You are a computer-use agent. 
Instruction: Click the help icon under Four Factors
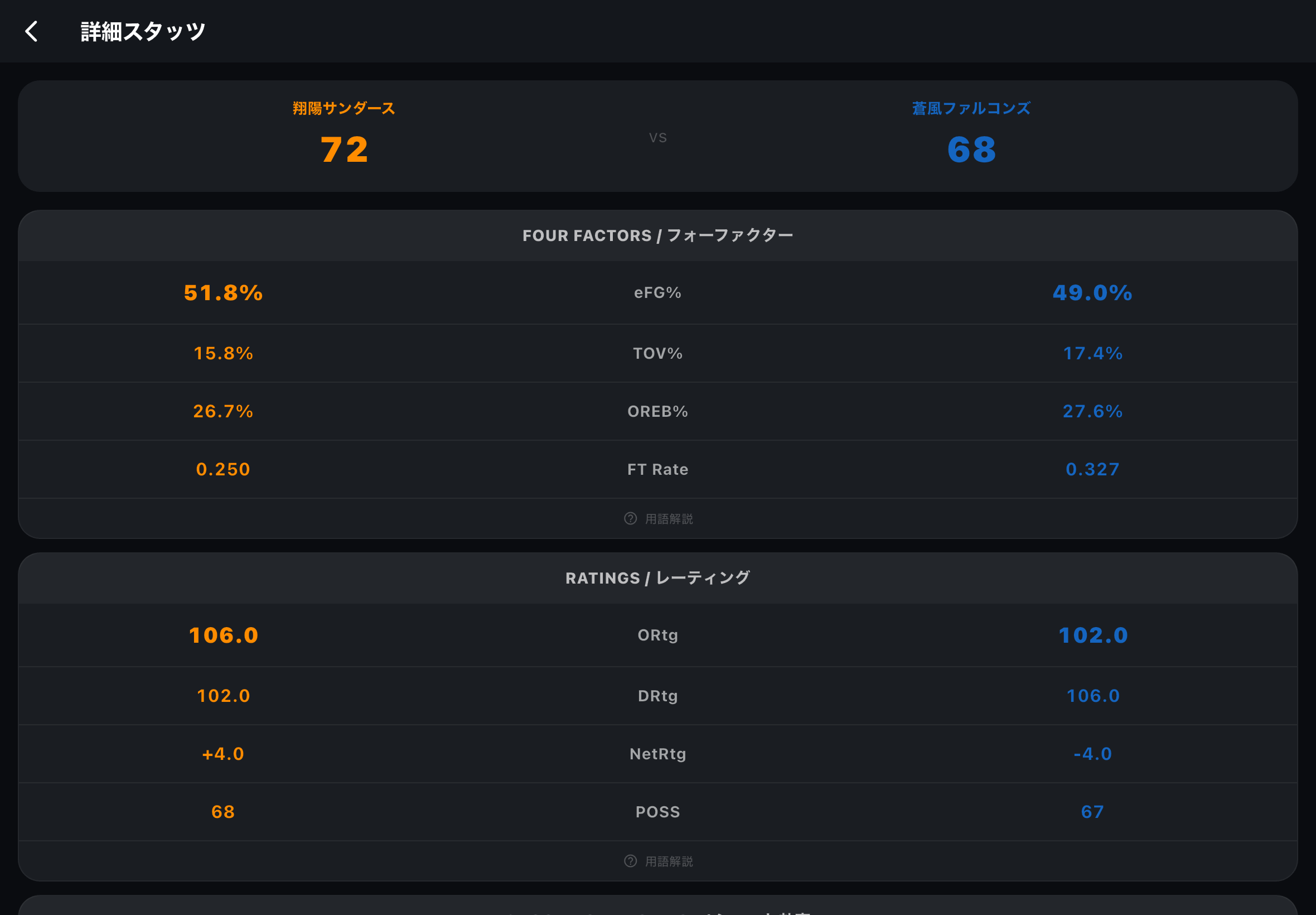click(x=630, y=519)
